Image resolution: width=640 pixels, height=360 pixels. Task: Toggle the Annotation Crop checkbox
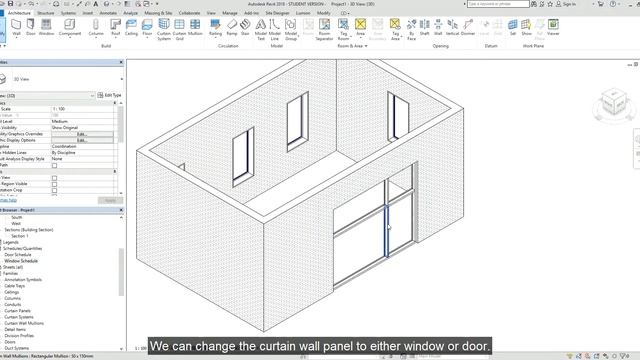[x=54, y=190]
